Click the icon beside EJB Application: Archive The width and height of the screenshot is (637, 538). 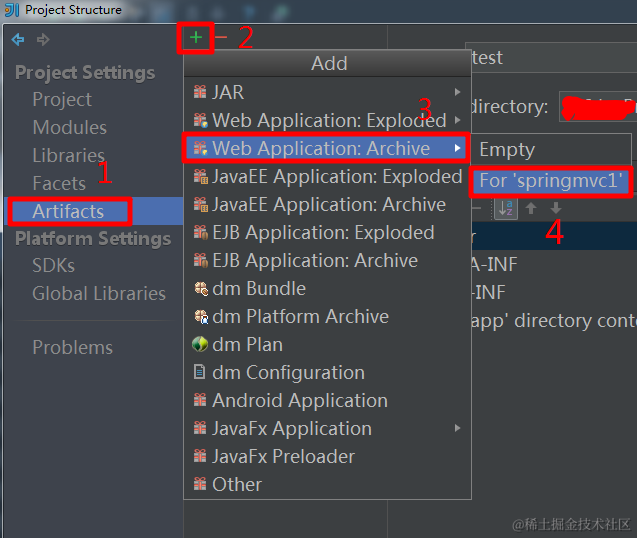pos(200,260)
